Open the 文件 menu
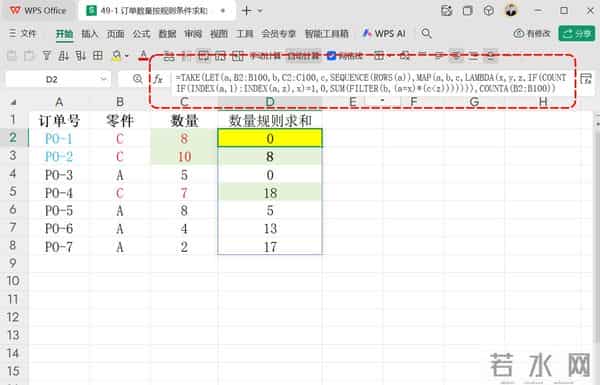Viewport: 600px width, 385px height. (x=23, y=34)
